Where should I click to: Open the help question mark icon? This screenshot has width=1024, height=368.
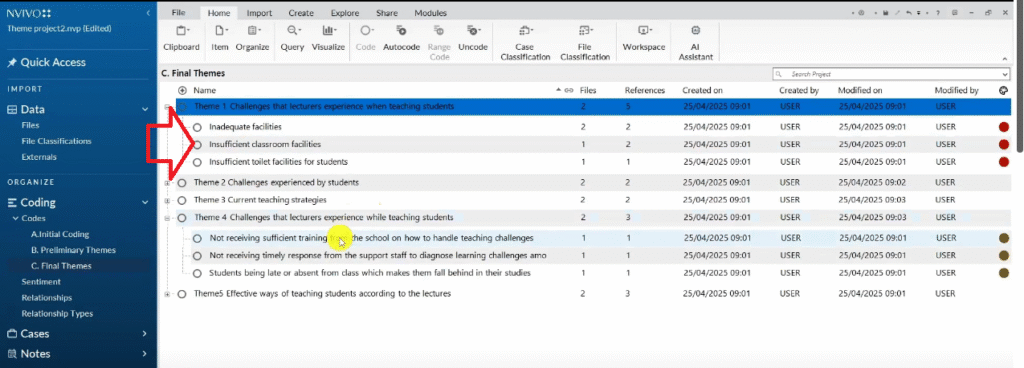[938, 12]
